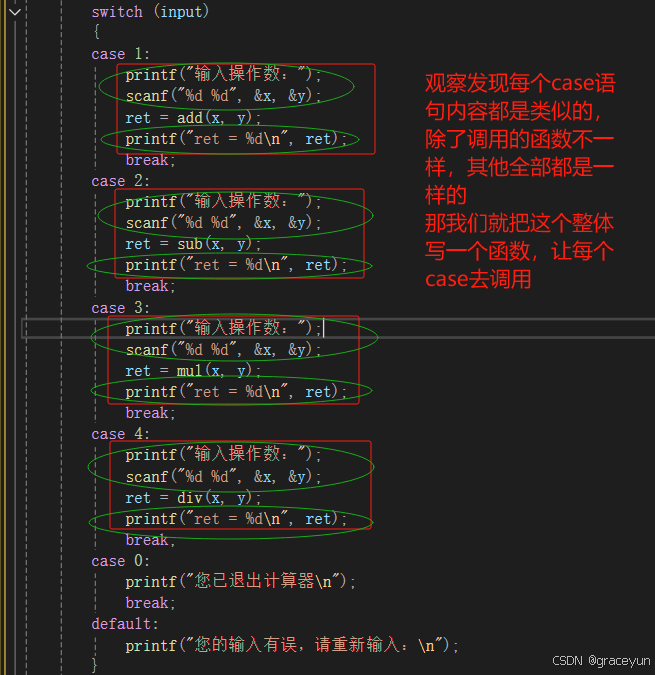Click the opening brace below switch

[96, 32]
